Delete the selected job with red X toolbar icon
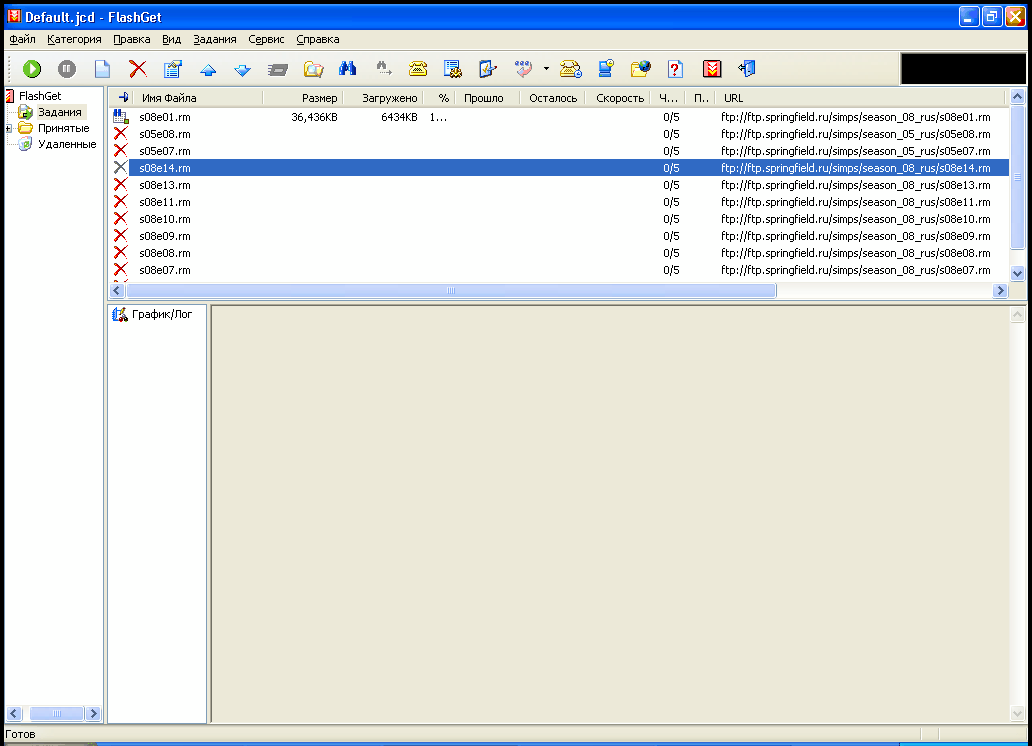Screen dimensions: 1032x746 [138, 68]
